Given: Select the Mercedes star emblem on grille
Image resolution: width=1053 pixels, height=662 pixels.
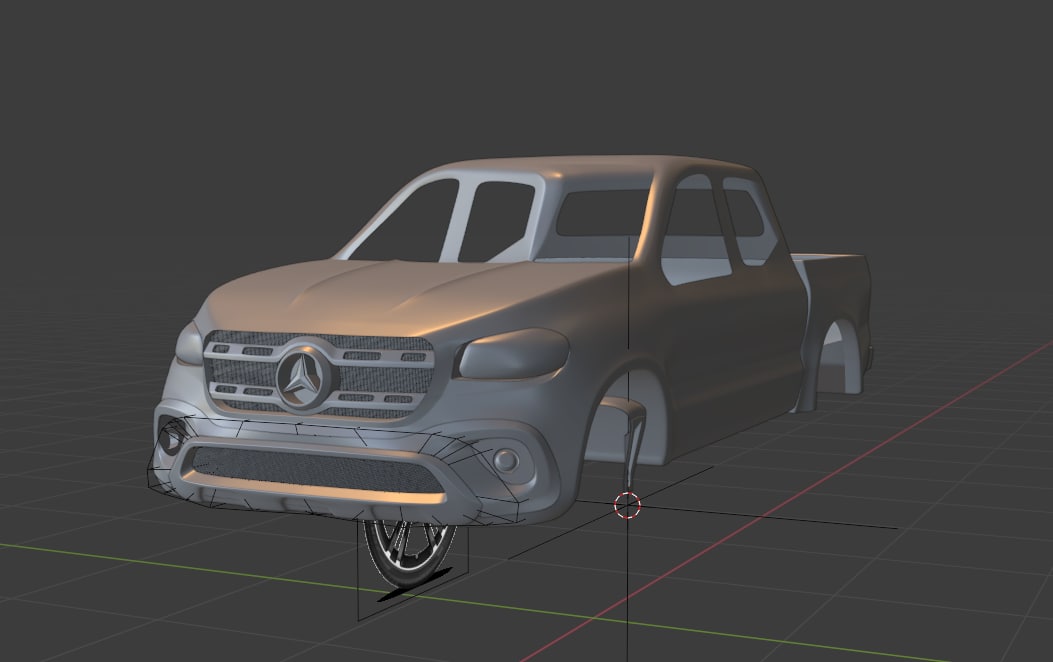Looking at the screenshot, I should pos(304,377).
